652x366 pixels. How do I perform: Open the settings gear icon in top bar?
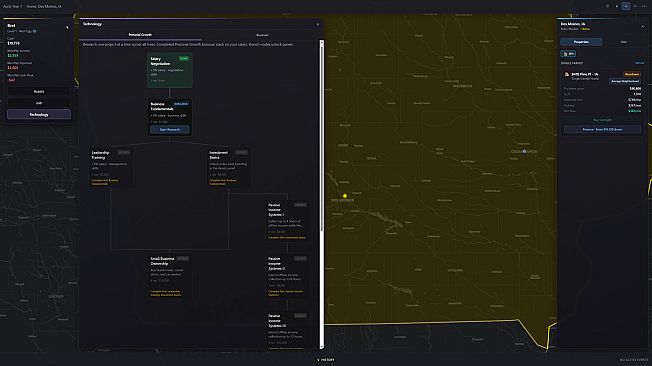click(608, 6)
